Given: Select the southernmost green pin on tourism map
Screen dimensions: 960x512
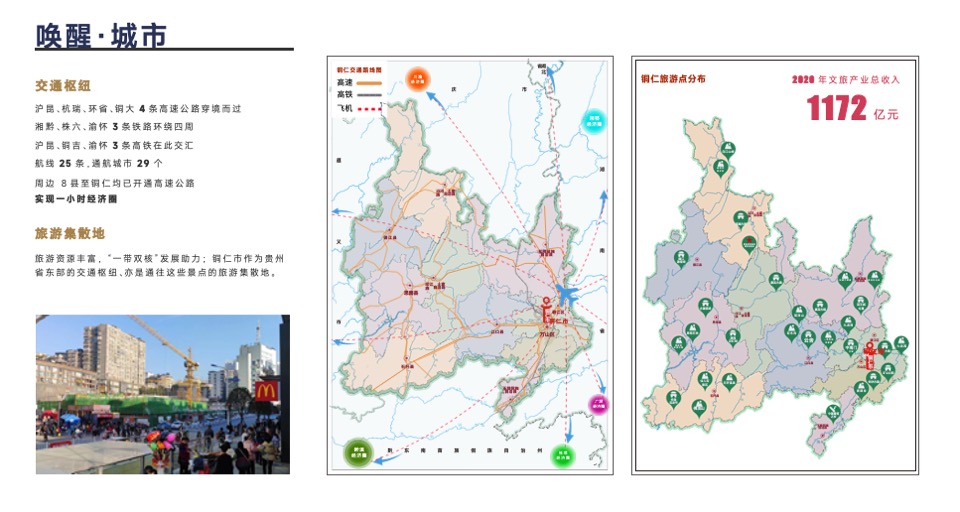Looking at the screenshot, I should pyautogui.click(x=832, y=413).
